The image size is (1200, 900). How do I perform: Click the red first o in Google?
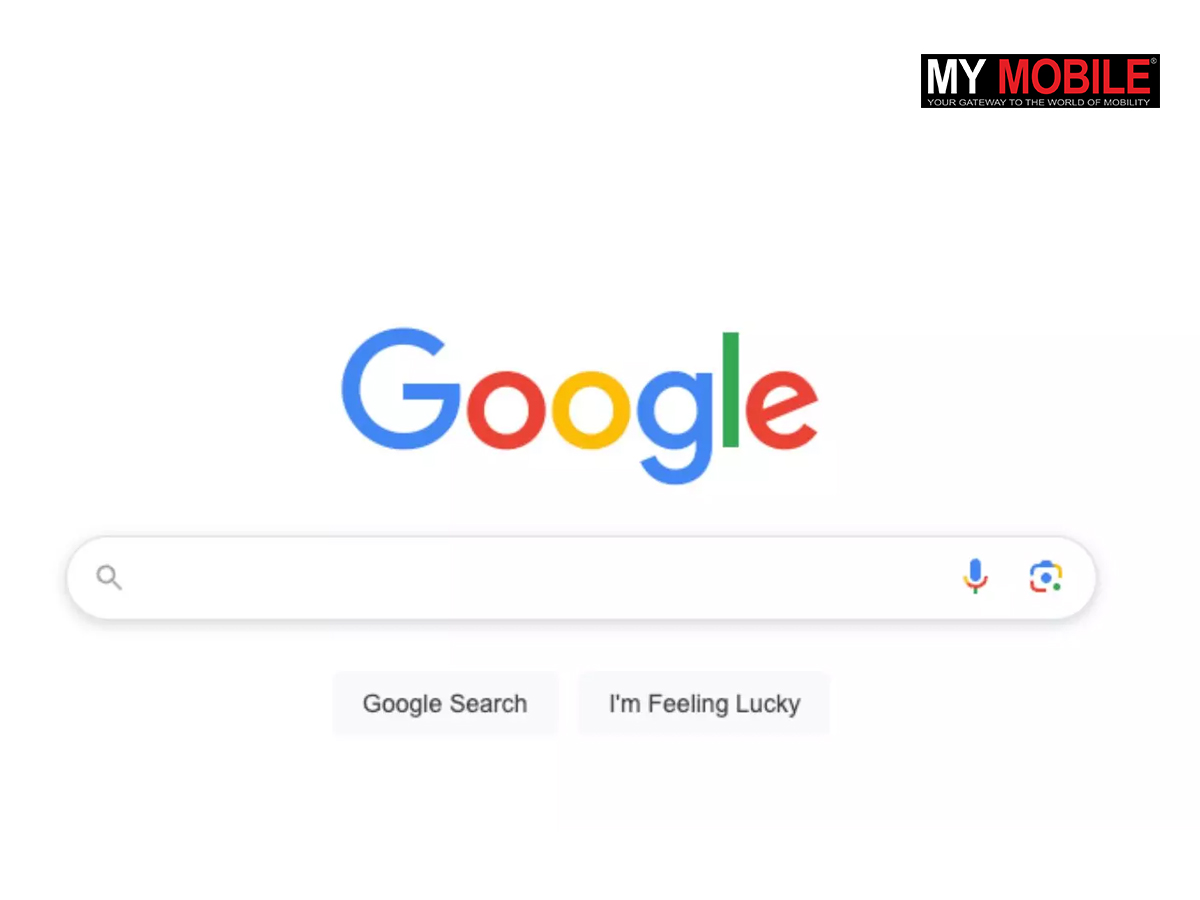[x=507, y=409]
